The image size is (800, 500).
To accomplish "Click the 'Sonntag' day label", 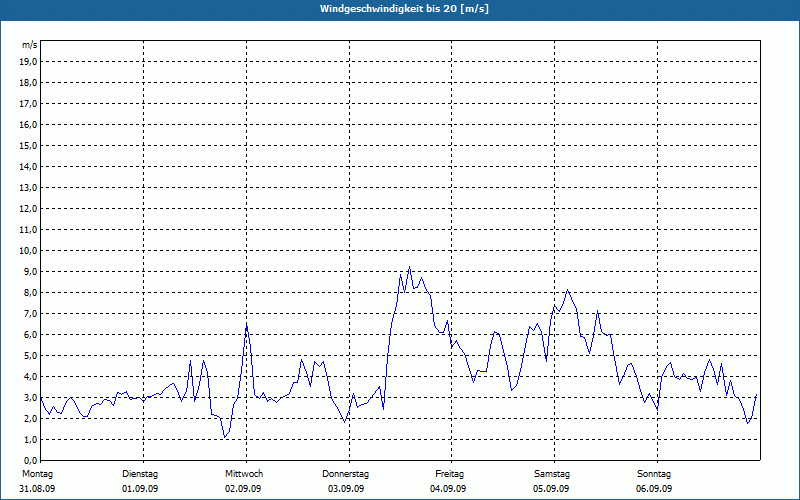I will click(x=654, y=474).
